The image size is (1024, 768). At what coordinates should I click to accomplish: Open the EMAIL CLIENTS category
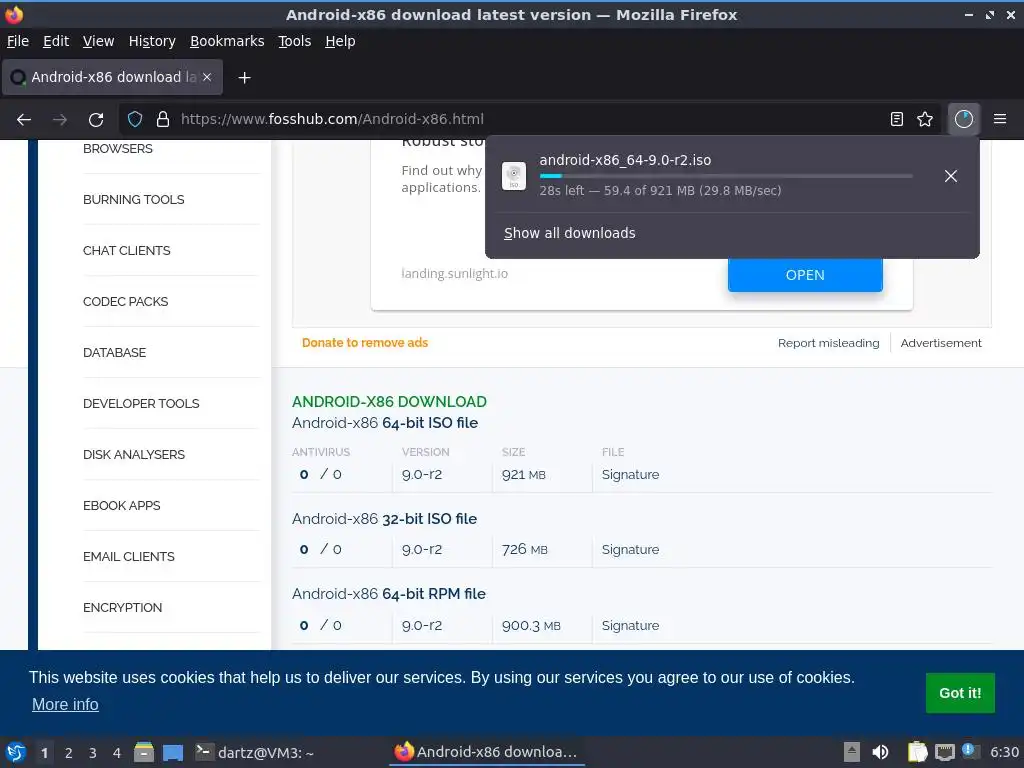[x=129, y=556]
